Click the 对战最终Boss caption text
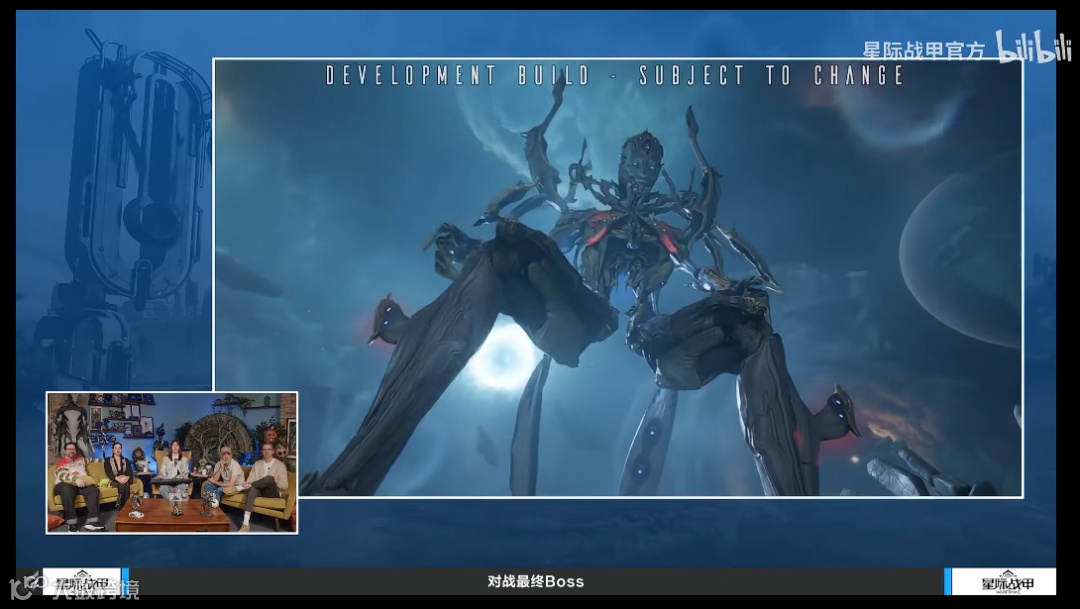 pos(535,581)
